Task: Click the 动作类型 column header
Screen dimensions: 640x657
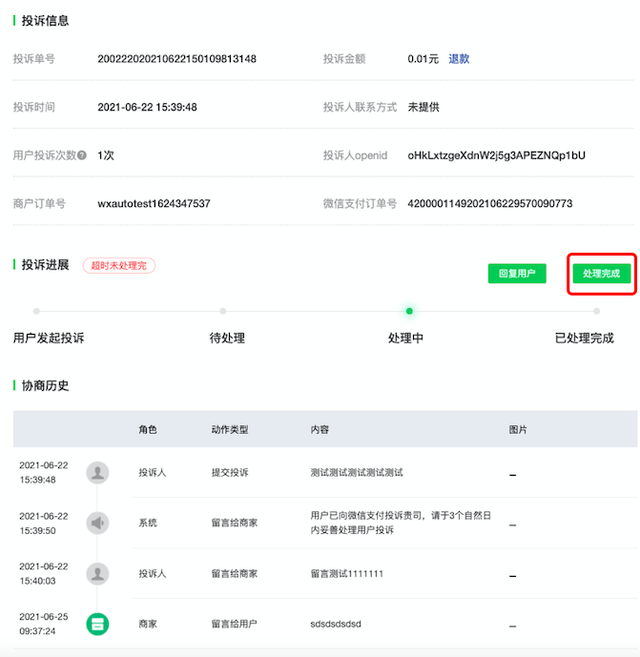Action: pyautogui.click(x=230, y=429)
